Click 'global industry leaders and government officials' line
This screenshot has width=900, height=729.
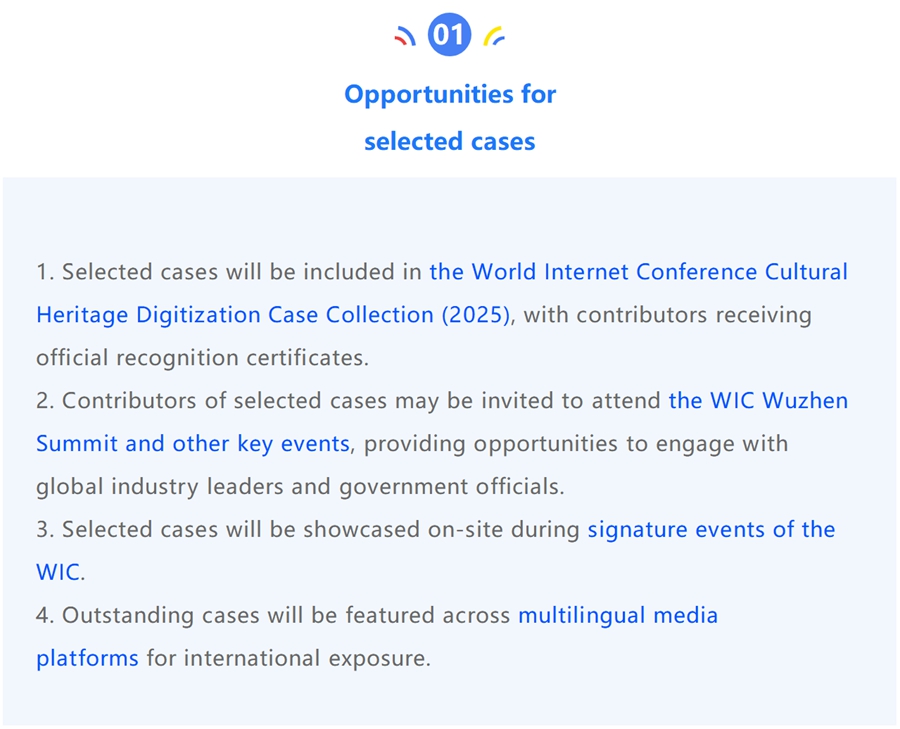click(x=300, y=487)
